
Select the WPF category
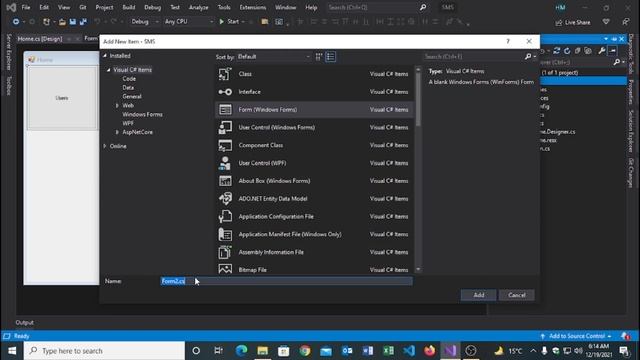point(128,123)
